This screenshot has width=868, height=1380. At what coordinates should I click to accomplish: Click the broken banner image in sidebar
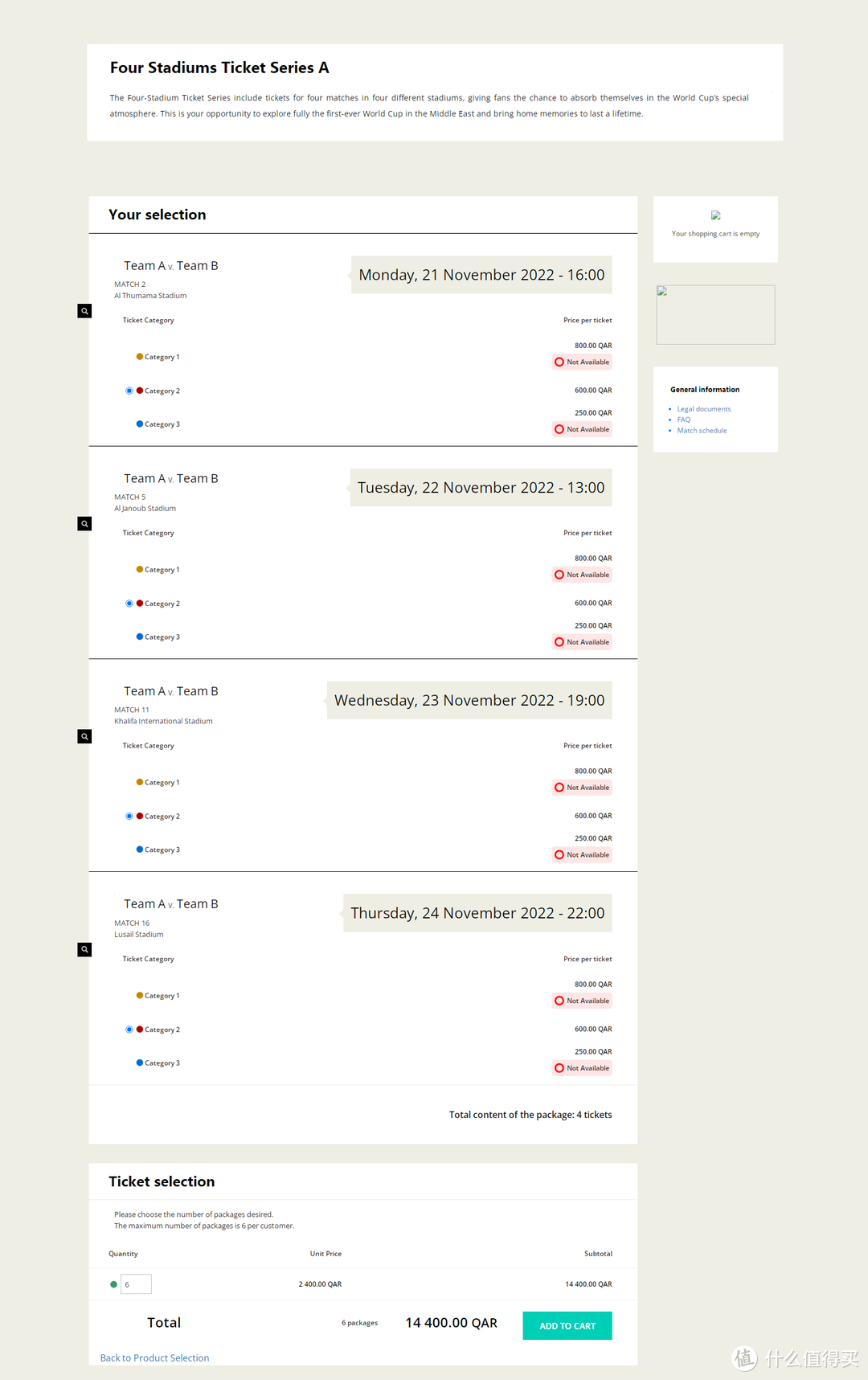coord(715,315)
